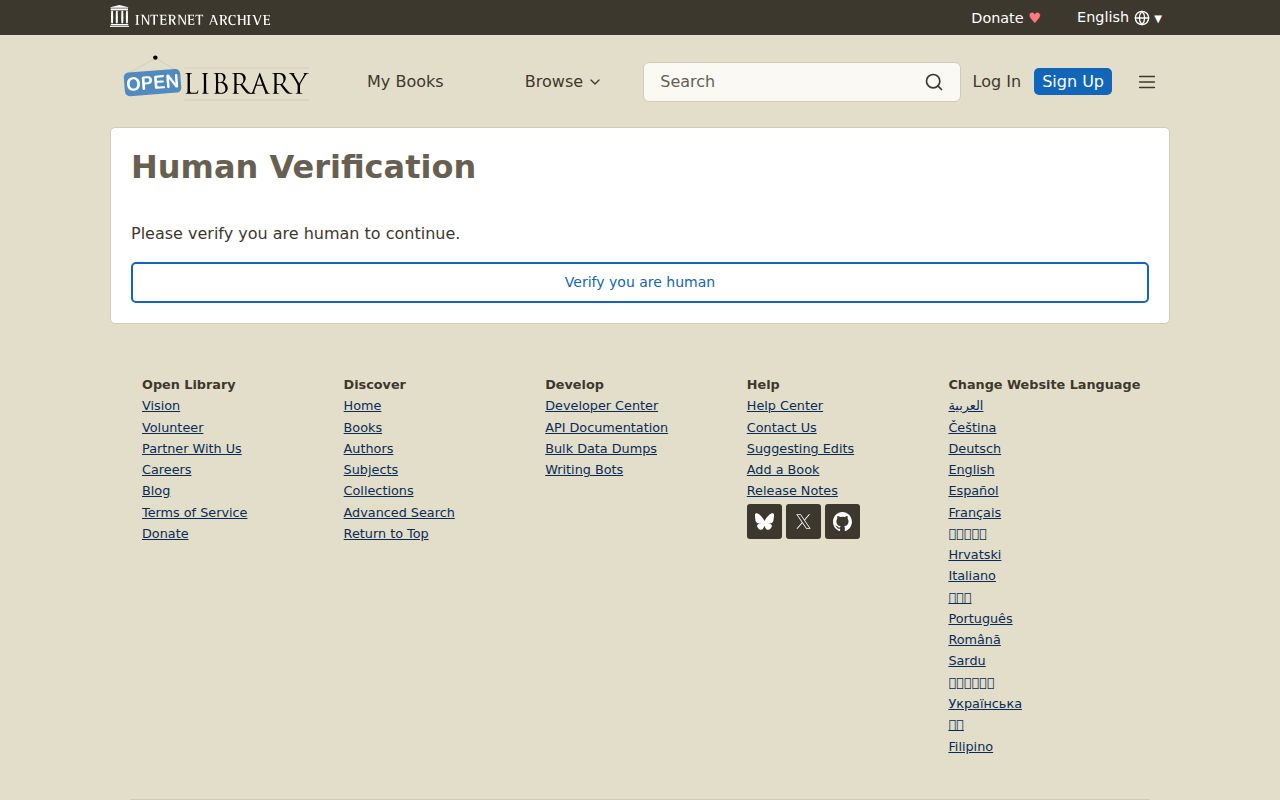Open the Books link under Discover

click(x=363, y=427)
